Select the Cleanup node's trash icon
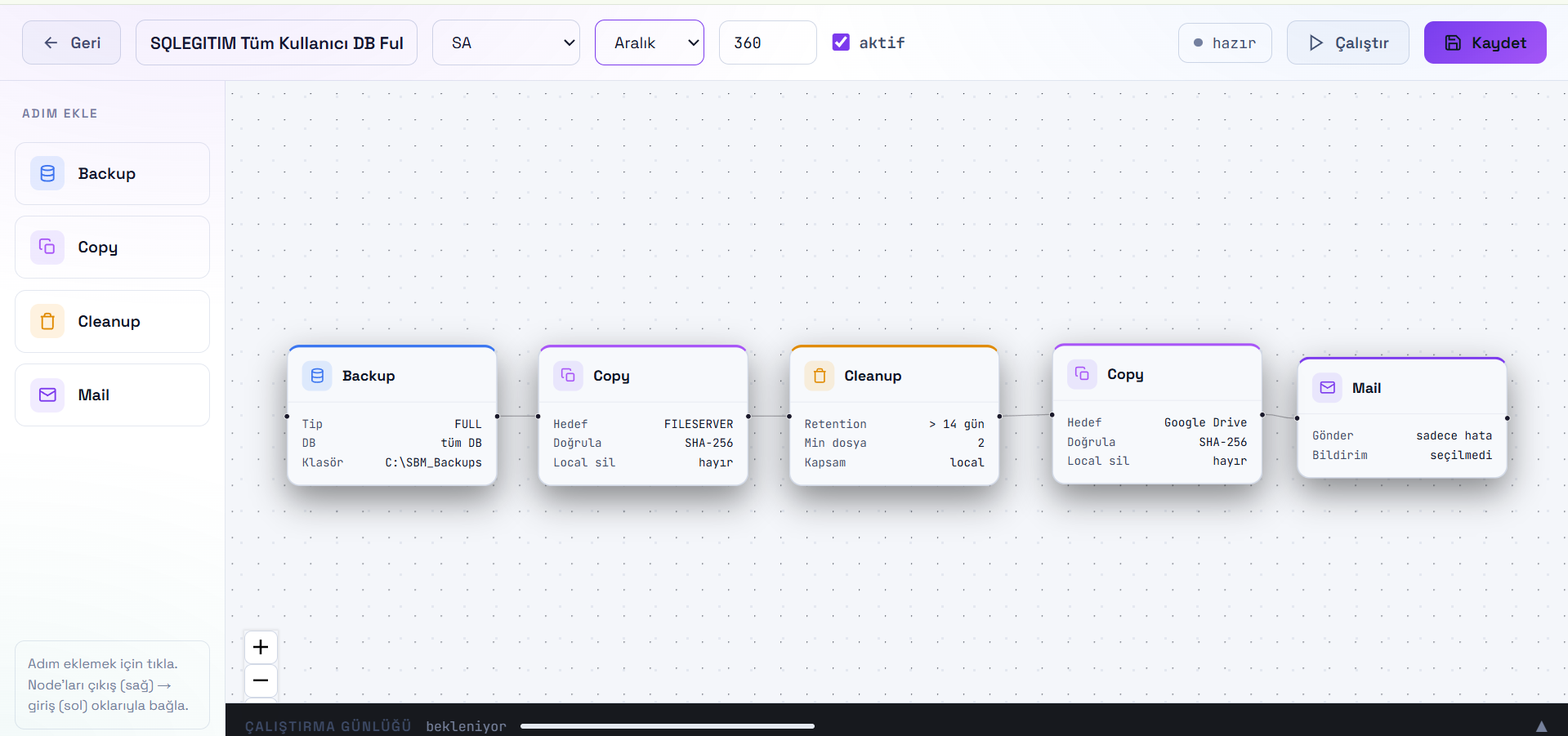This screenshot has width=1568, height=736. pyautogui.click(x=820, y=376)
